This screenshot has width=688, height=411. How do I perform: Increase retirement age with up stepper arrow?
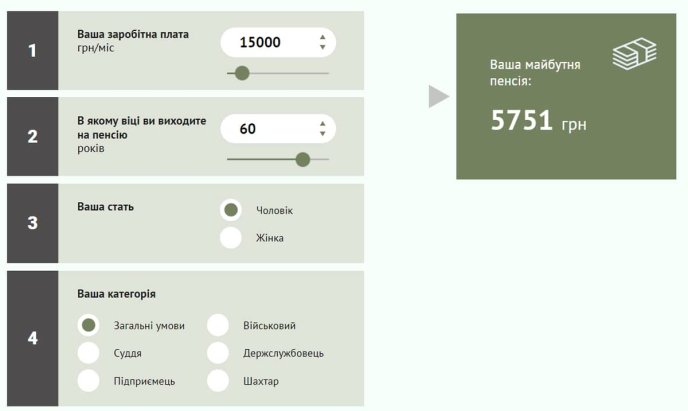322,124
